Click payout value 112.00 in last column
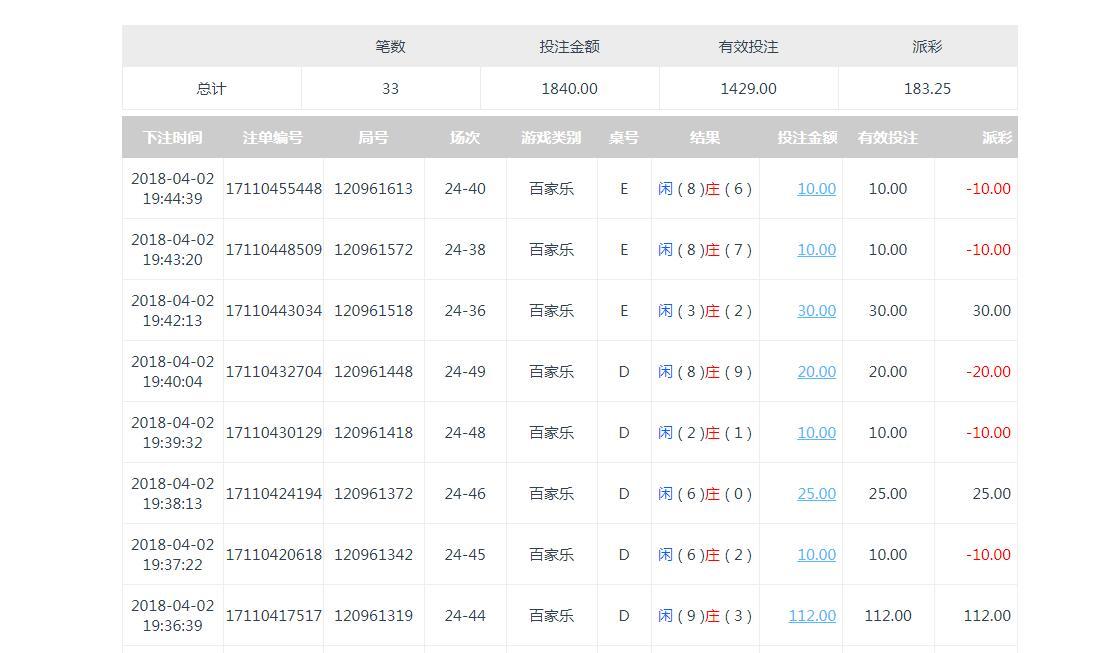Screen dimensions: 1120x653 (x=987, y=615)
